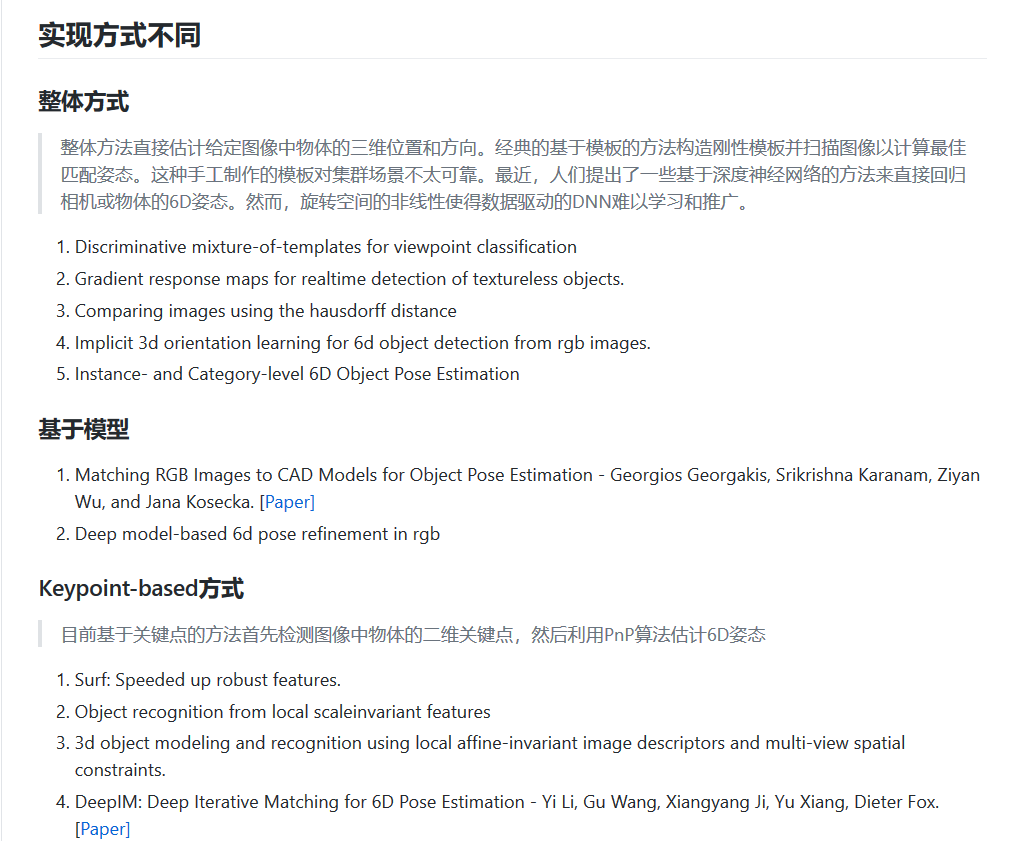1017x841 pixels.
Task: Click item Instance- and Category-level 6D Object Pose Estimation
Action: pyautogui.click(x=297, y=374)
